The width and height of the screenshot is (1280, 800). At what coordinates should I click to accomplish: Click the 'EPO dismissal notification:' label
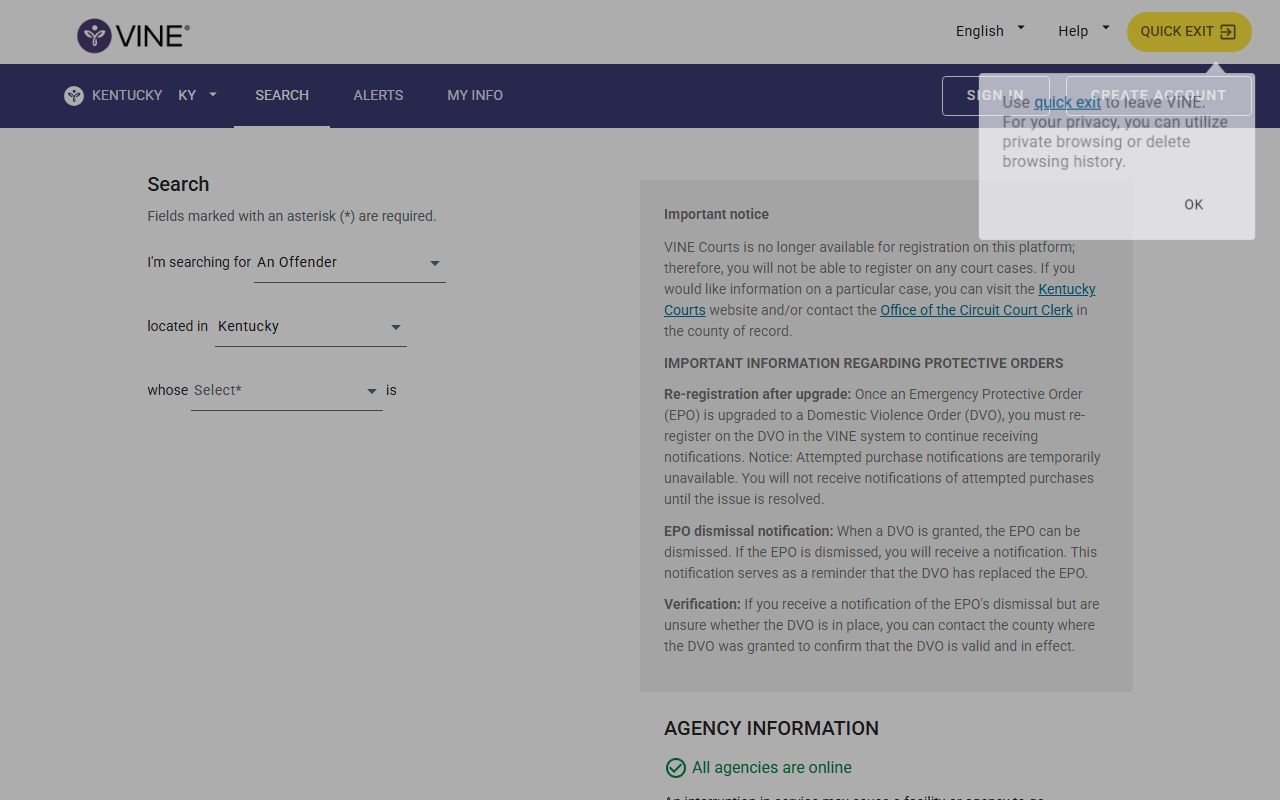(748, 532)
